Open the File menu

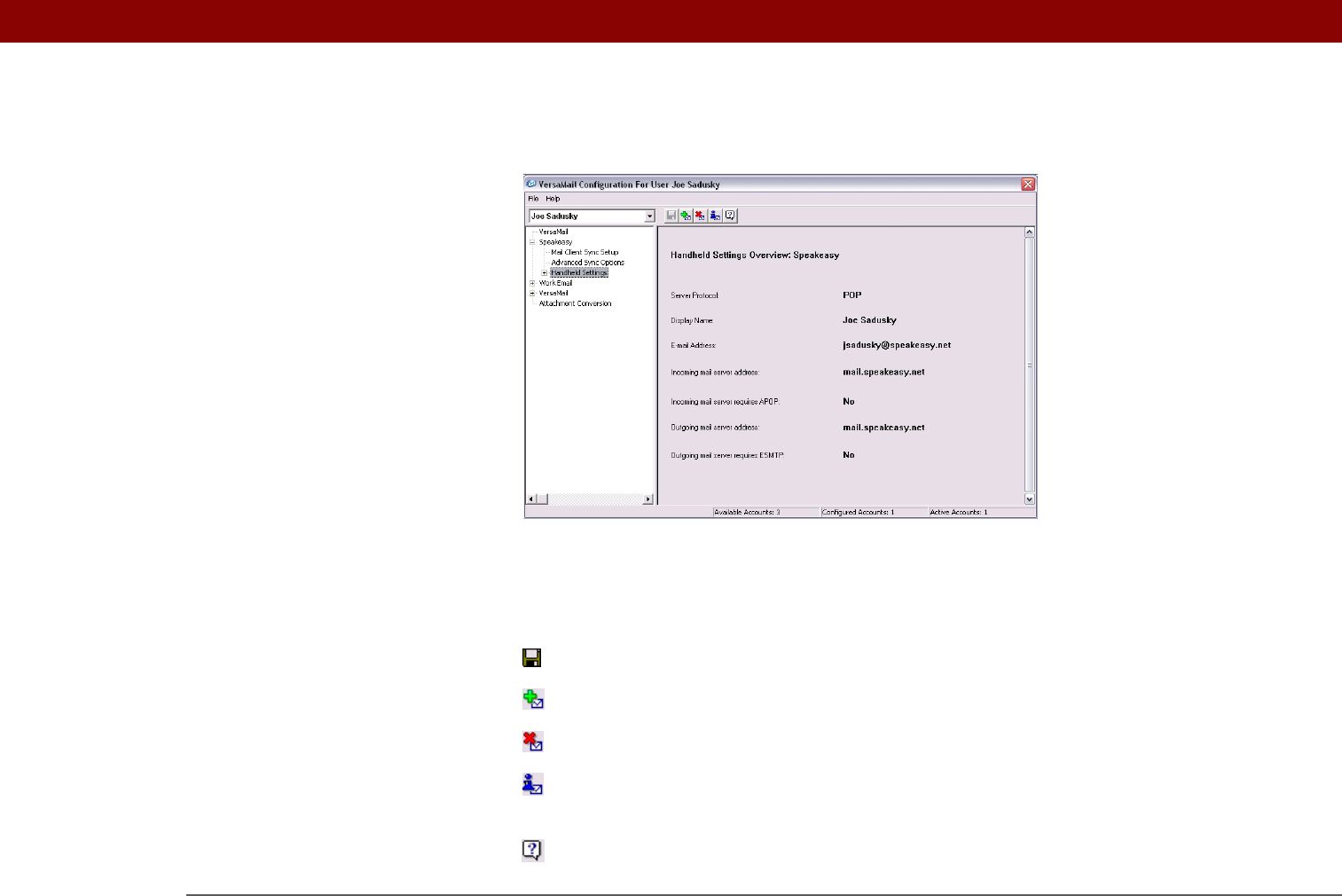(533, 199)
